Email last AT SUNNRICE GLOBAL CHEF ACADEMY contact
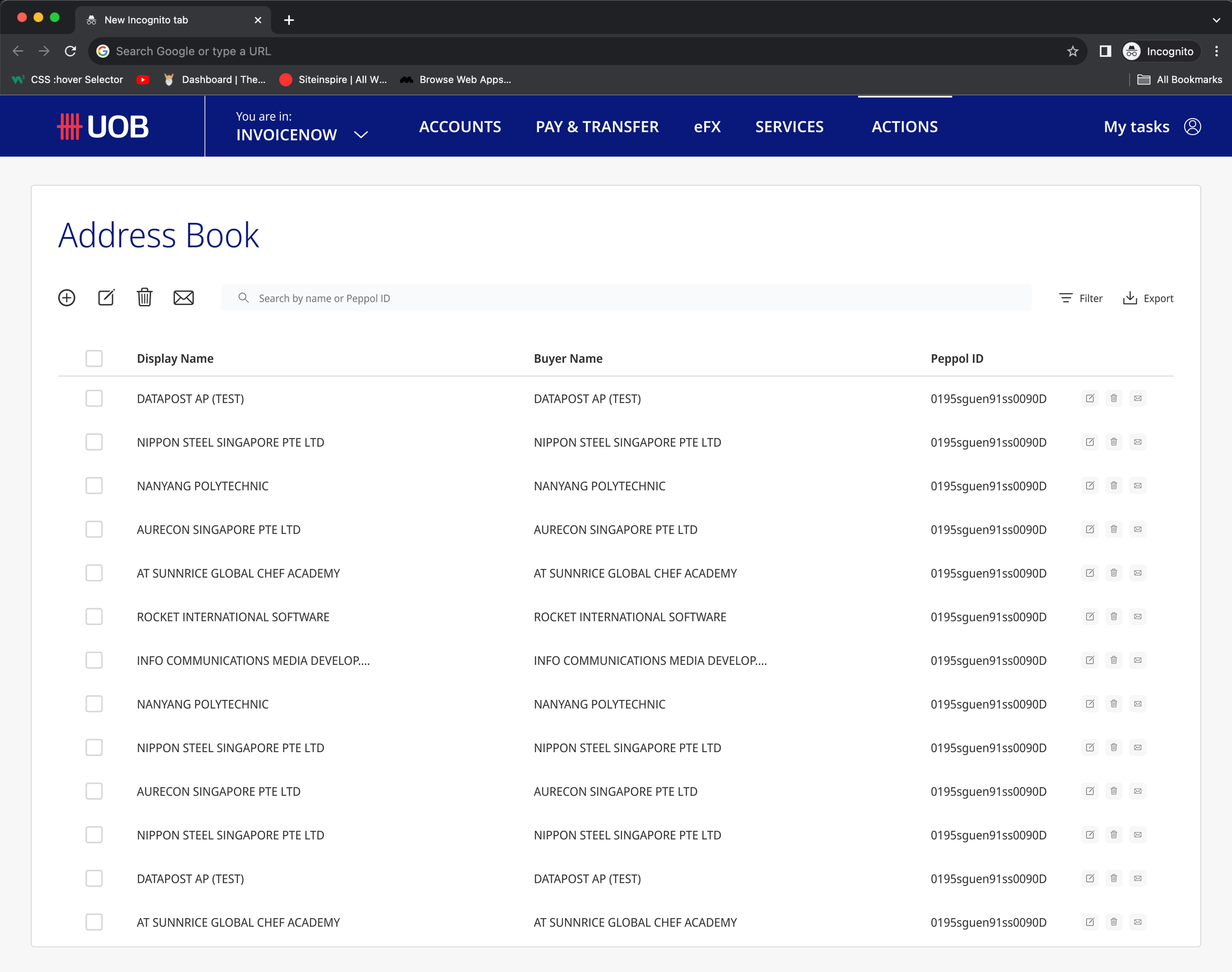 pos(1137,922)
